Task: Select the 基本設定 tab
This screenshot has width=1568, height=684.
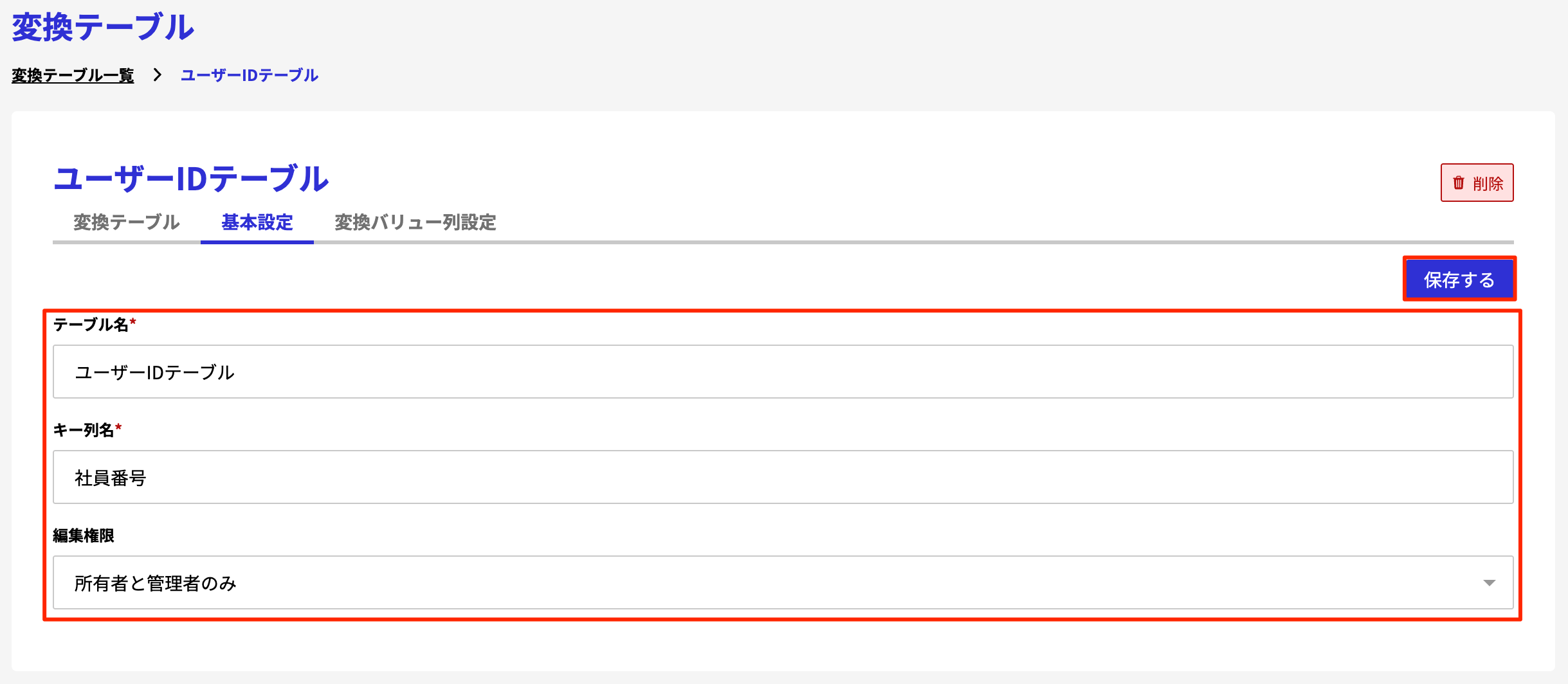Action: (x=257, y=222)
